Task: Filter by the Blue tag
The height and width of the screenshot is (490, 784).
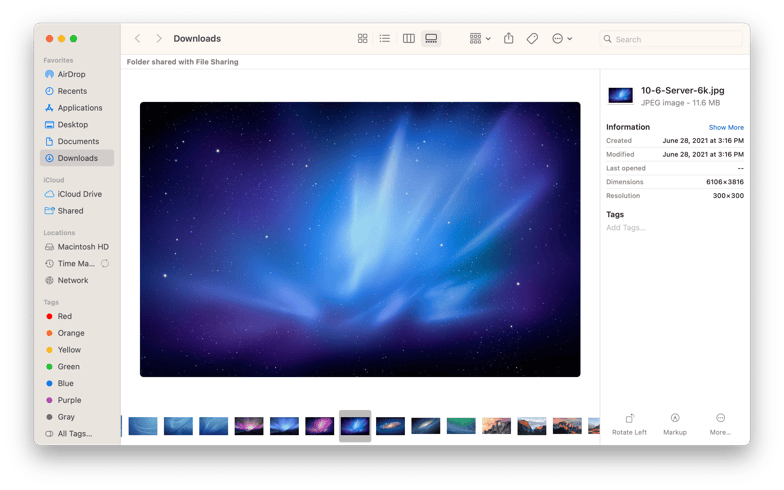Action: 76,384
